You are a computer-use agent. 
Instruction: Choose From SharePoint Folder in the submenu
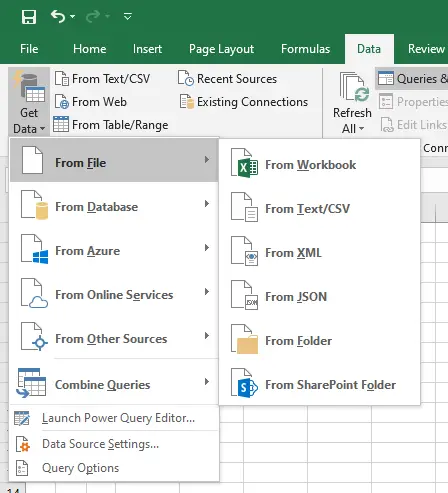tap(320, 384)
